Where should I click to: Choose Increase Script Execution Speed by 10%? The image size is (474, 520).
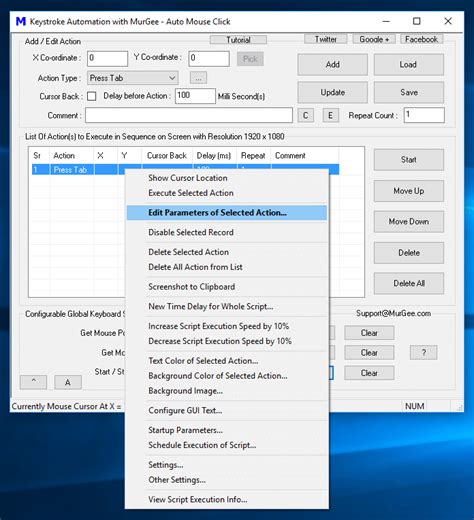point(227,326)
